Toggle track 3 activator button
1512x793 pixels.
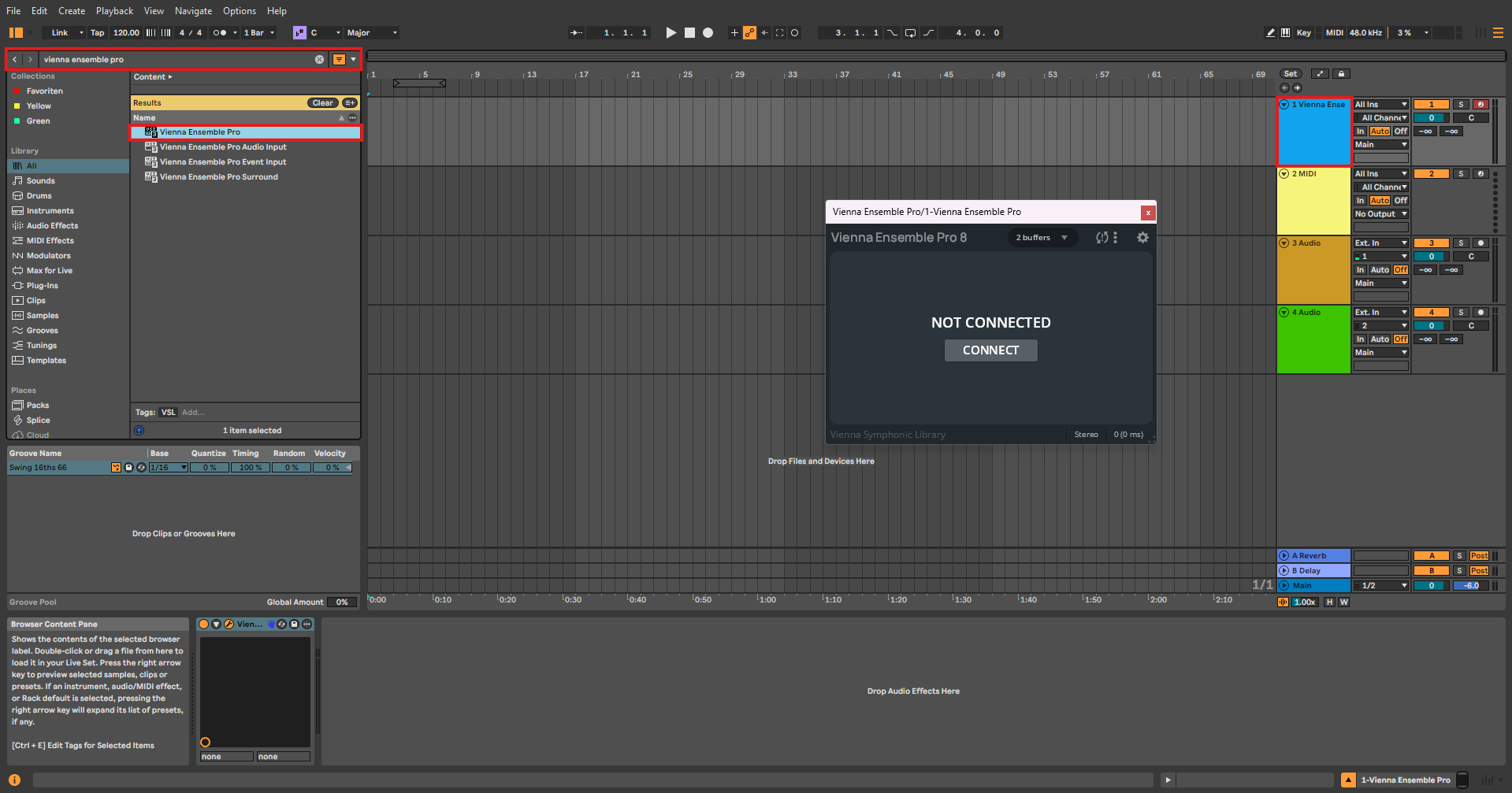coord(1432,243)
